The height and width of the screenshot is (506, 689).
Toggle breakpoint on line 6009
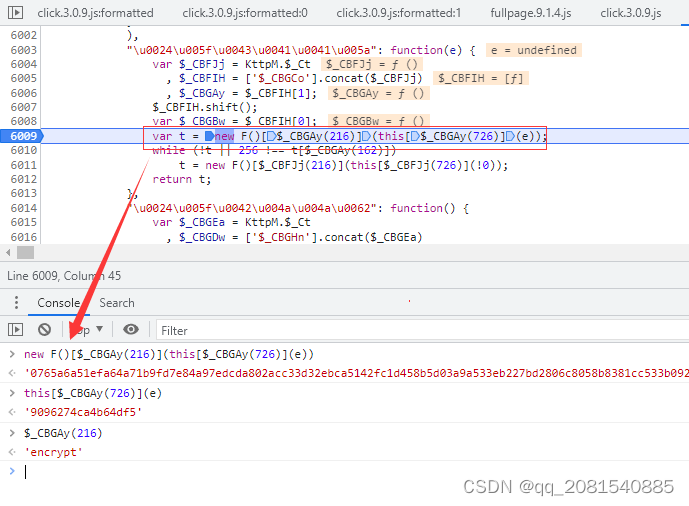click(x=22, y=136)
